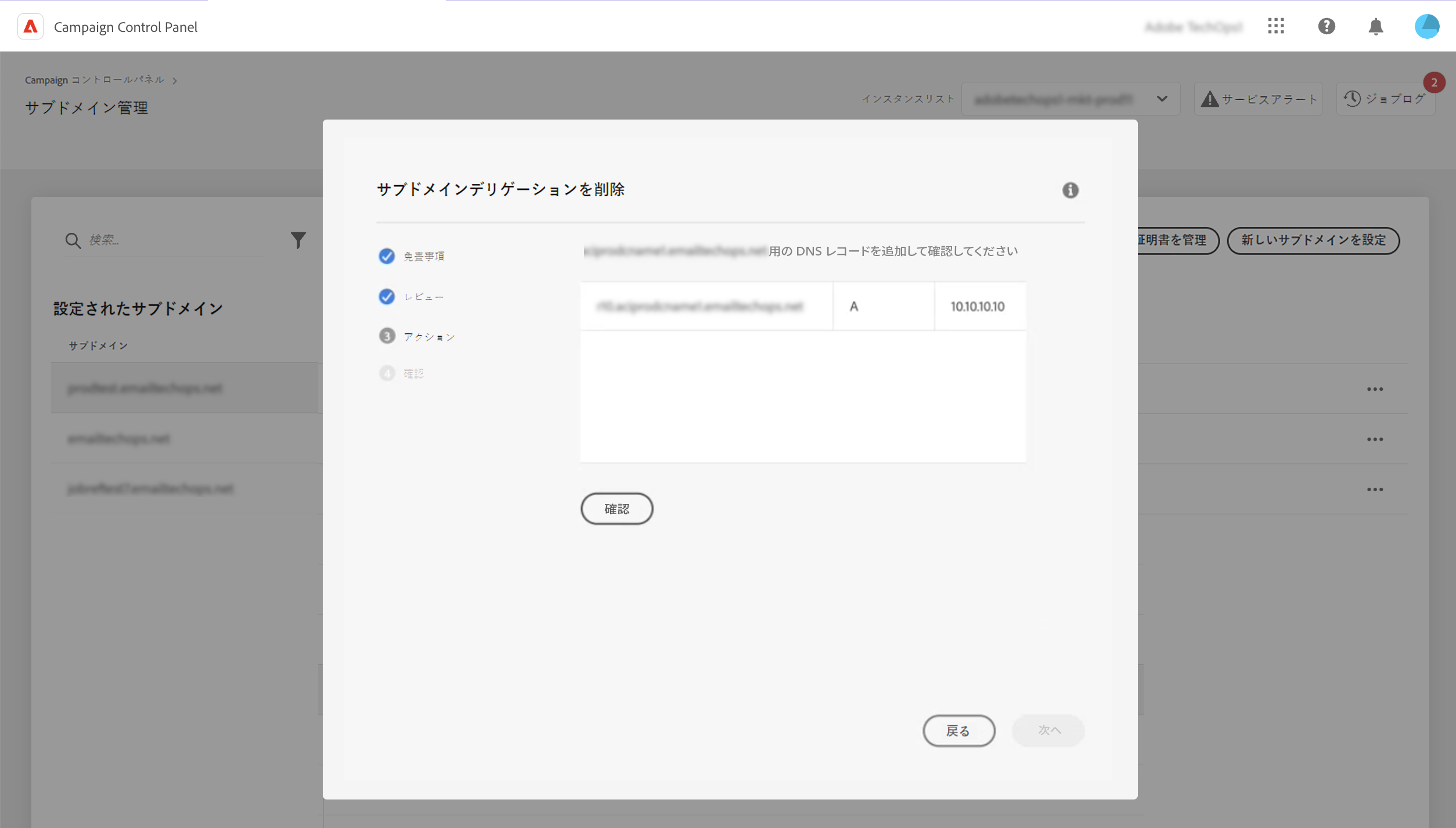Click the Adobe logo icon
This screenshot has width=1456, height=828.
(30, 27)
